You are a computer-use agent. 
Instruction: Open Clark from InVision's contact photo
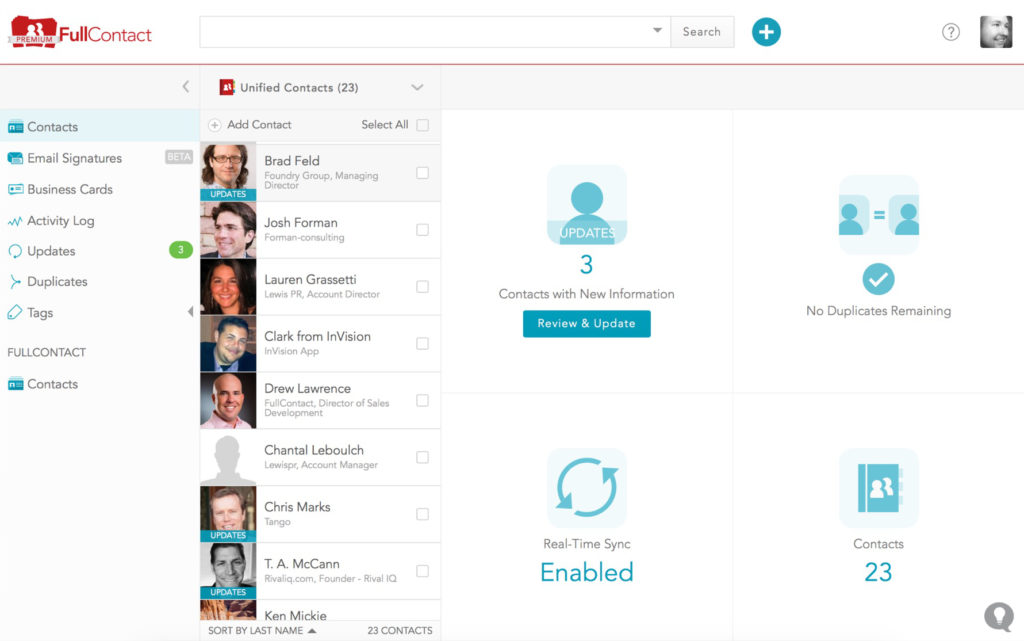[x=228, y=343]
